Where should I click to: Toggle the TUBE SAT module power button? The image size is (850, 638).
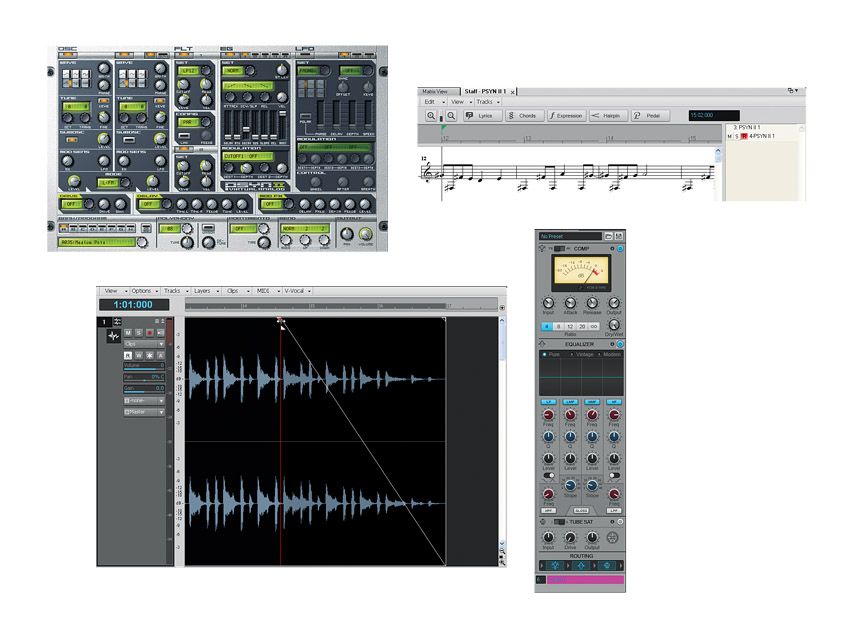[x=620, y=522]
